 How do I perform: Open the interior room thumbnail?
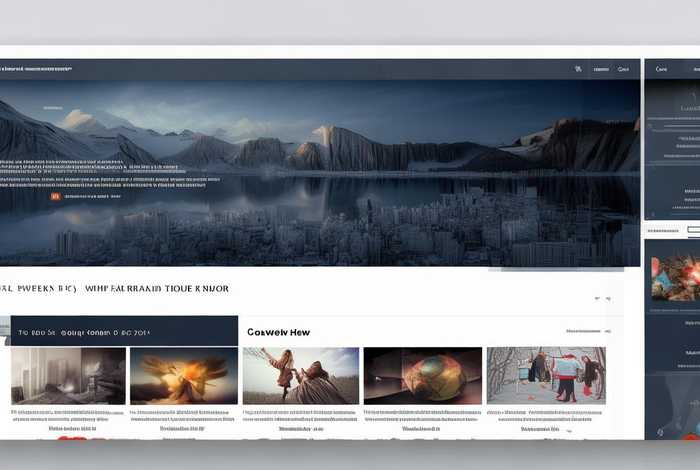68,376
